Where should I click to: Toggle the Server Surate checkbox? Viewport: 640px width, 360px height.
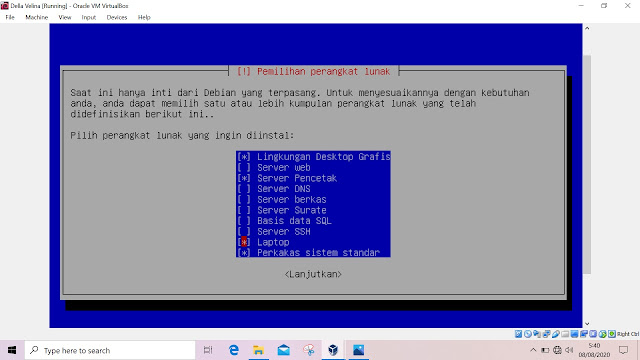(244, 210)
